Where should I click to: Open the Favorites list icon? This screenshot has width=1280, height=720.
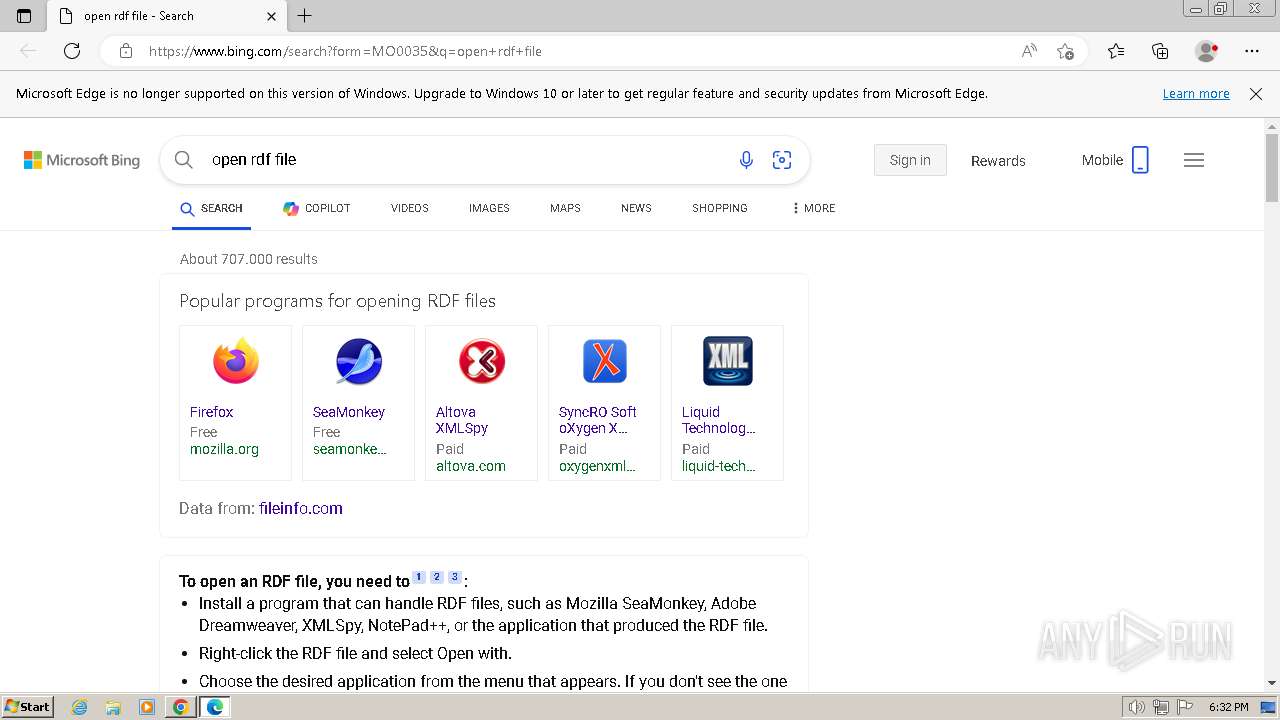(1116, 51)
